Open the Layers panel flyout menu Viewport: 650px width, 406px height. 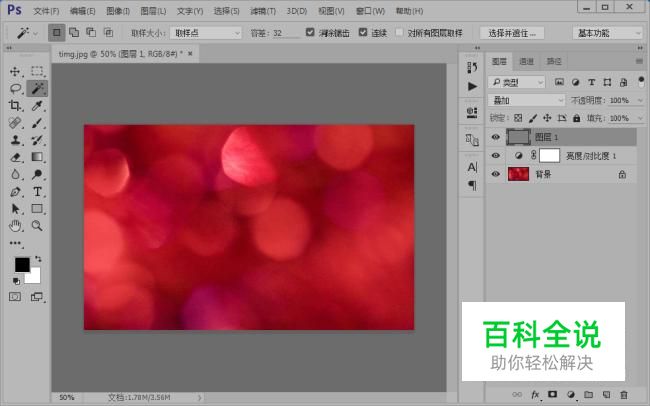[639, 61]
